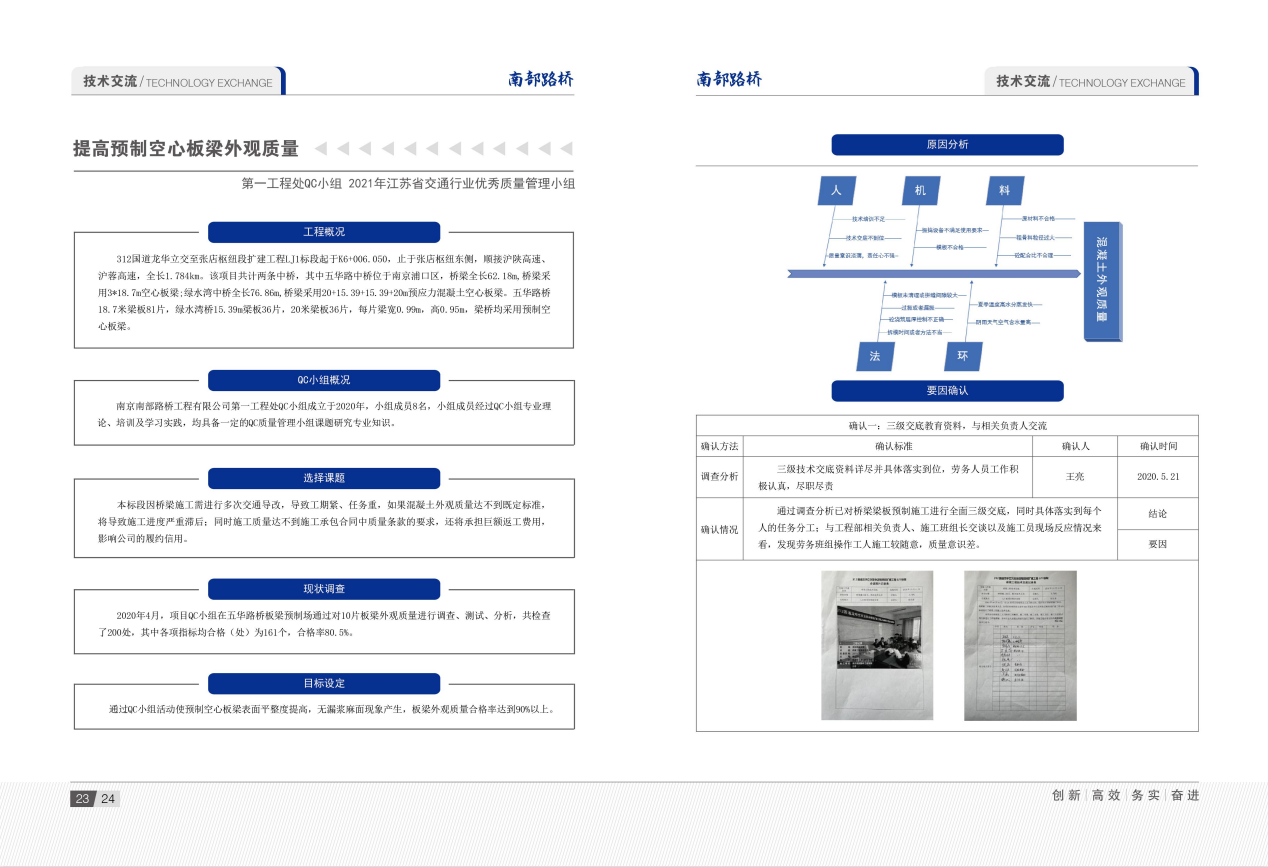Click the 混凝土外观质量 result block

click(x=1103, y=281)
